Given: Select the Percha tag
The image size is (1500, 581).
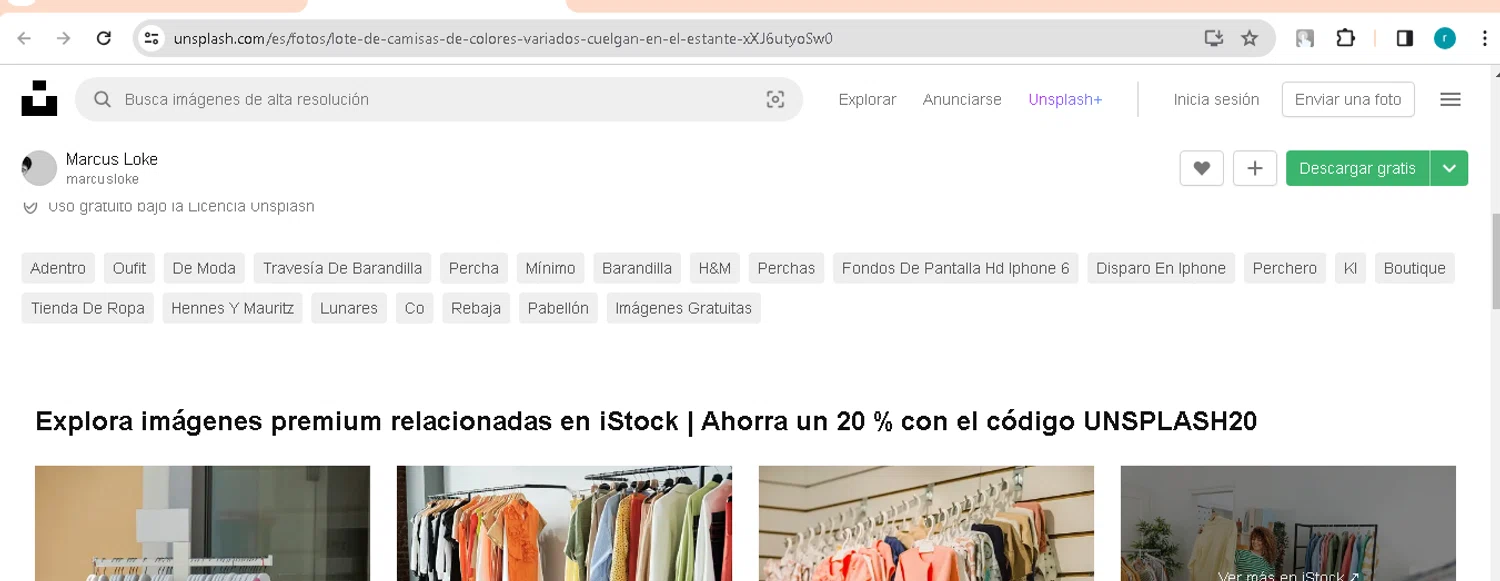Looking at the screenshot, I should 474,268.
